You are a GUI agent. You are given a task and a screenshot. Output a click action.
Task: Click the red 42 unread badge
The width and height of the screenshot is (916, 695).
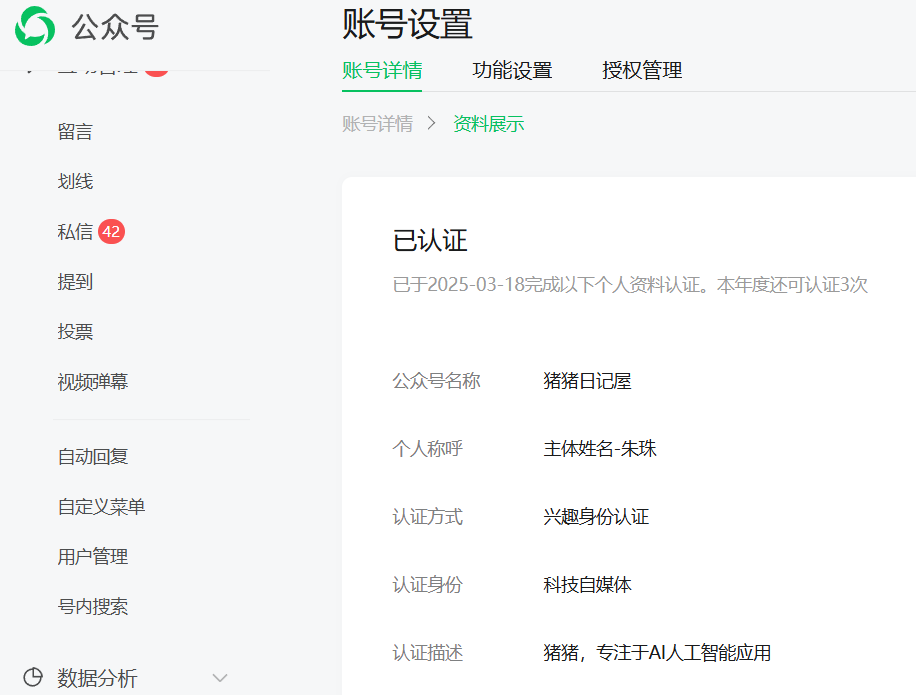[111, 232]
